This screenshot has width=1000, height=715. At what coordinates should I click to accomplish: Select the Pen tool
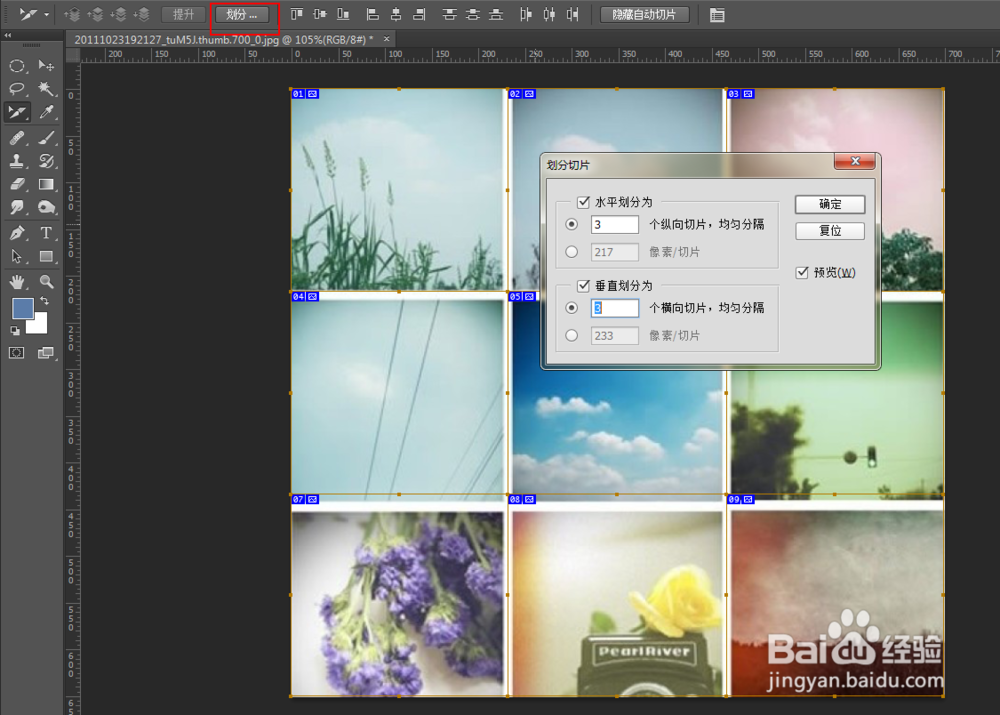(x=17, y=233)
